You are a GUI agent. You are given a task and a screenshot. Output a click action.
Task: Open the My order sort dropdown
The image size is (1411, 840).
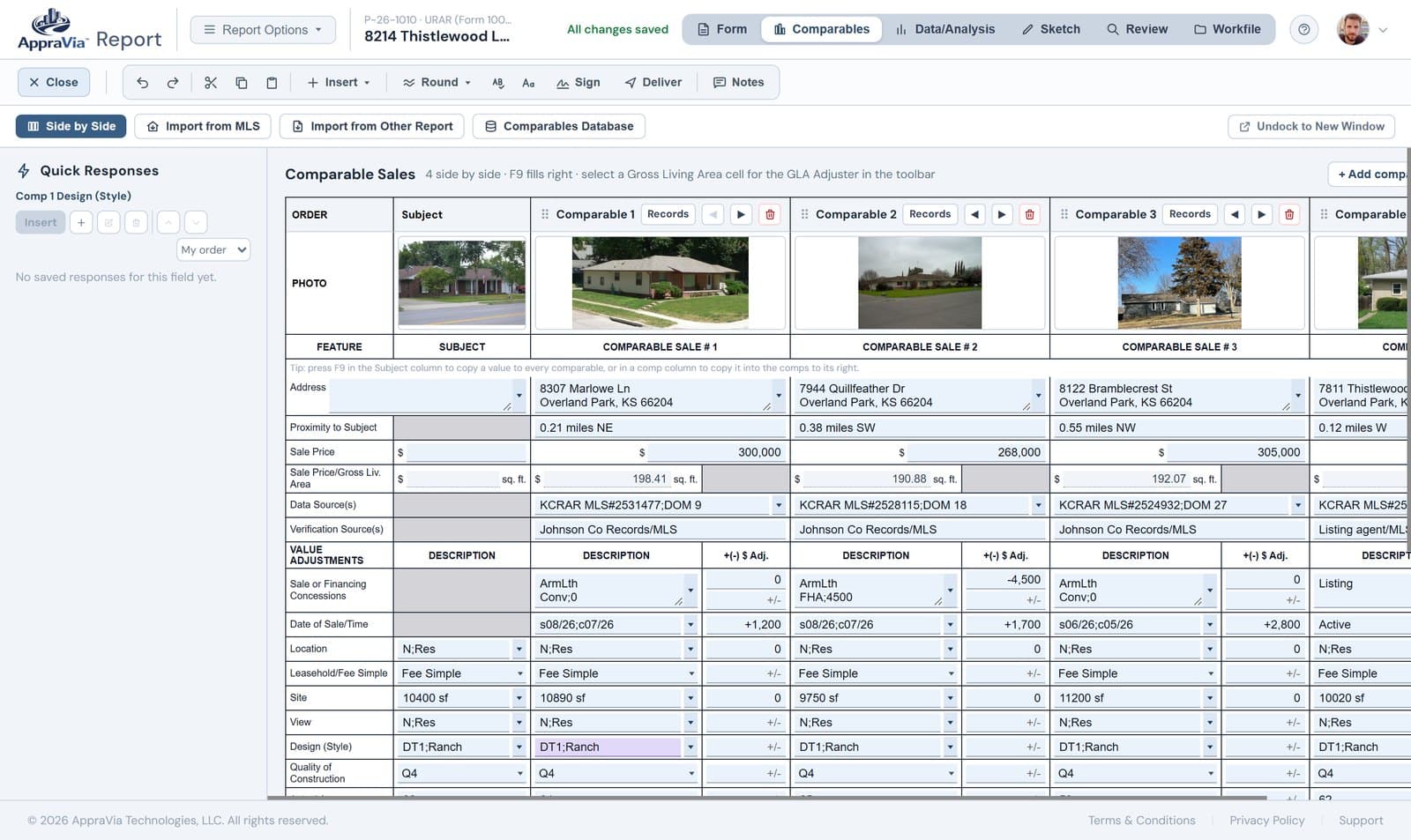[x=213, y=249]
